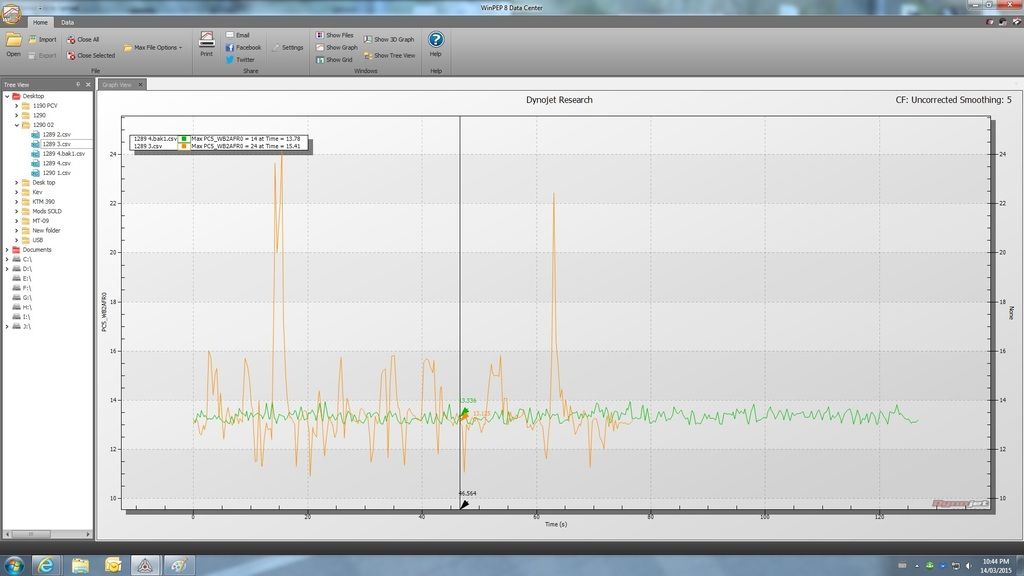Open the Max File Options dropdown

153,48
